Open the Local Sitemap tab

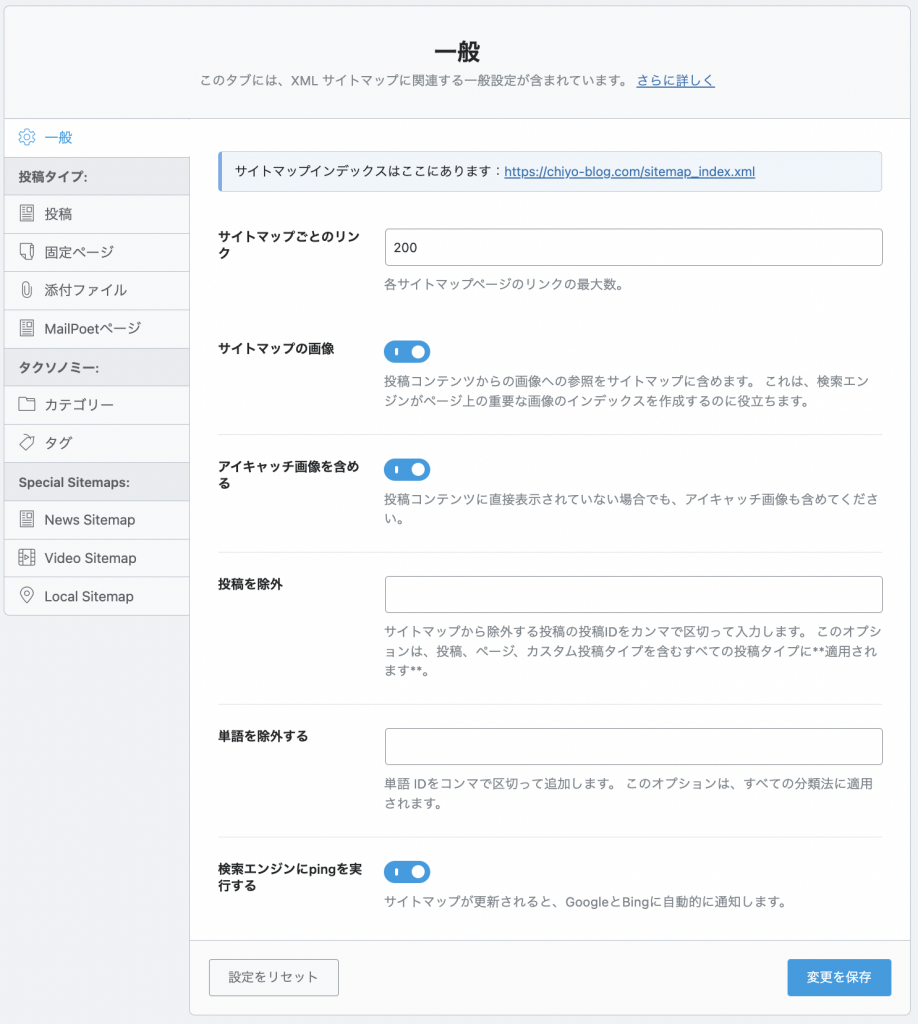coord(97,596)
